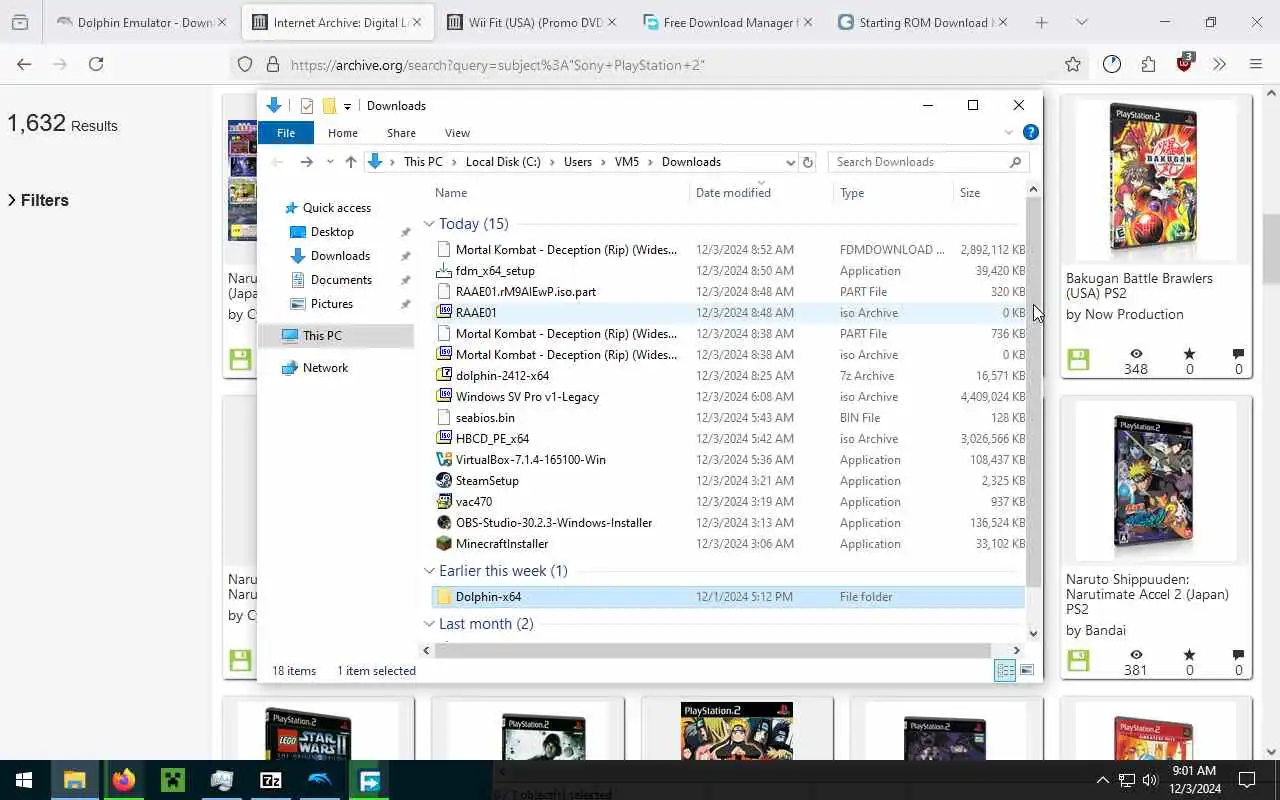
Task: Collapse the Today (15) group
Action: point(429,224)
